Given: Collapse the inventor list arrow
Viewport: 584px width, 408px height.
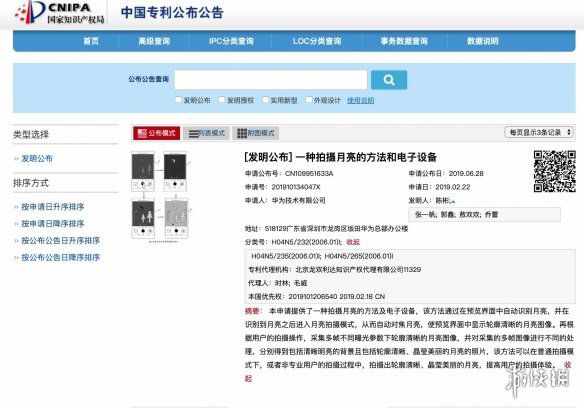Looking at the screenshot, I should (453, 201).
